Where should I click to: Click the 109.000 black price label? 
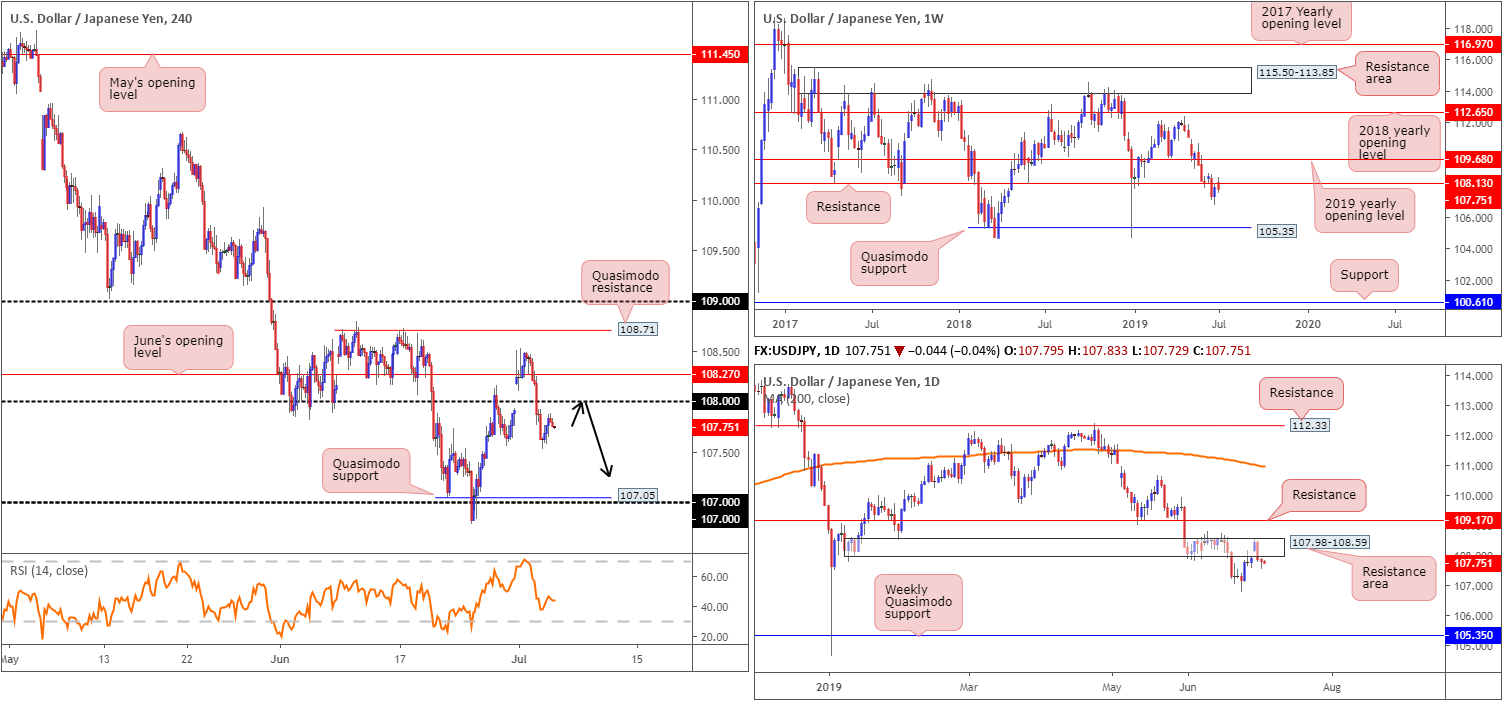coord(719,301)
